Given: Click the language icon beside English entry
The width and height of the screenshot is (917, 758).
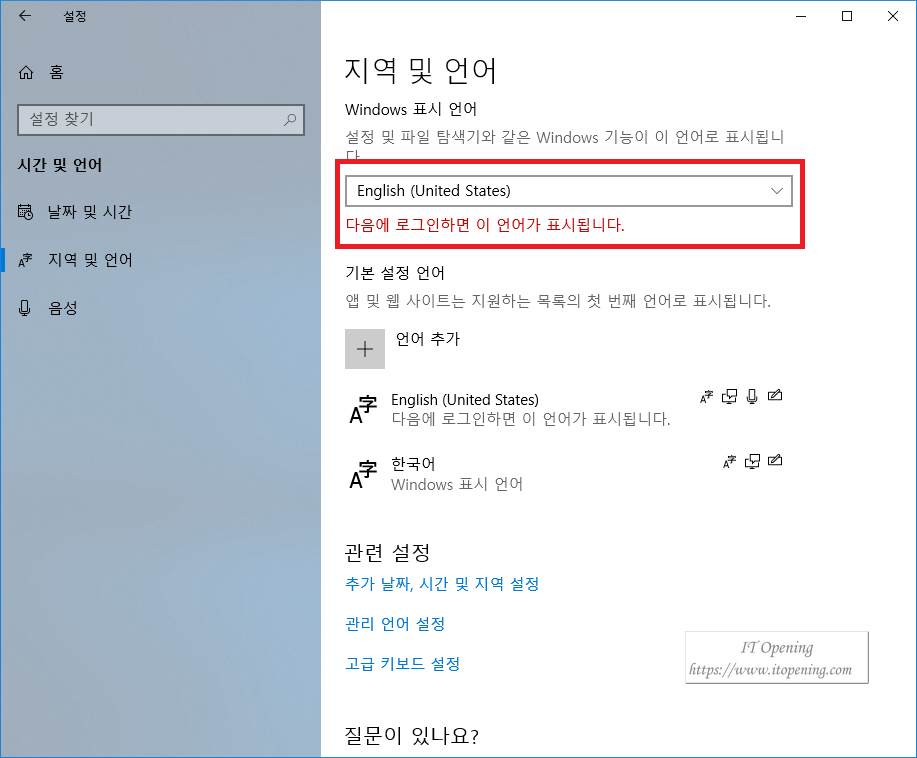Looking at the screenshot, I should pos(363,409).
